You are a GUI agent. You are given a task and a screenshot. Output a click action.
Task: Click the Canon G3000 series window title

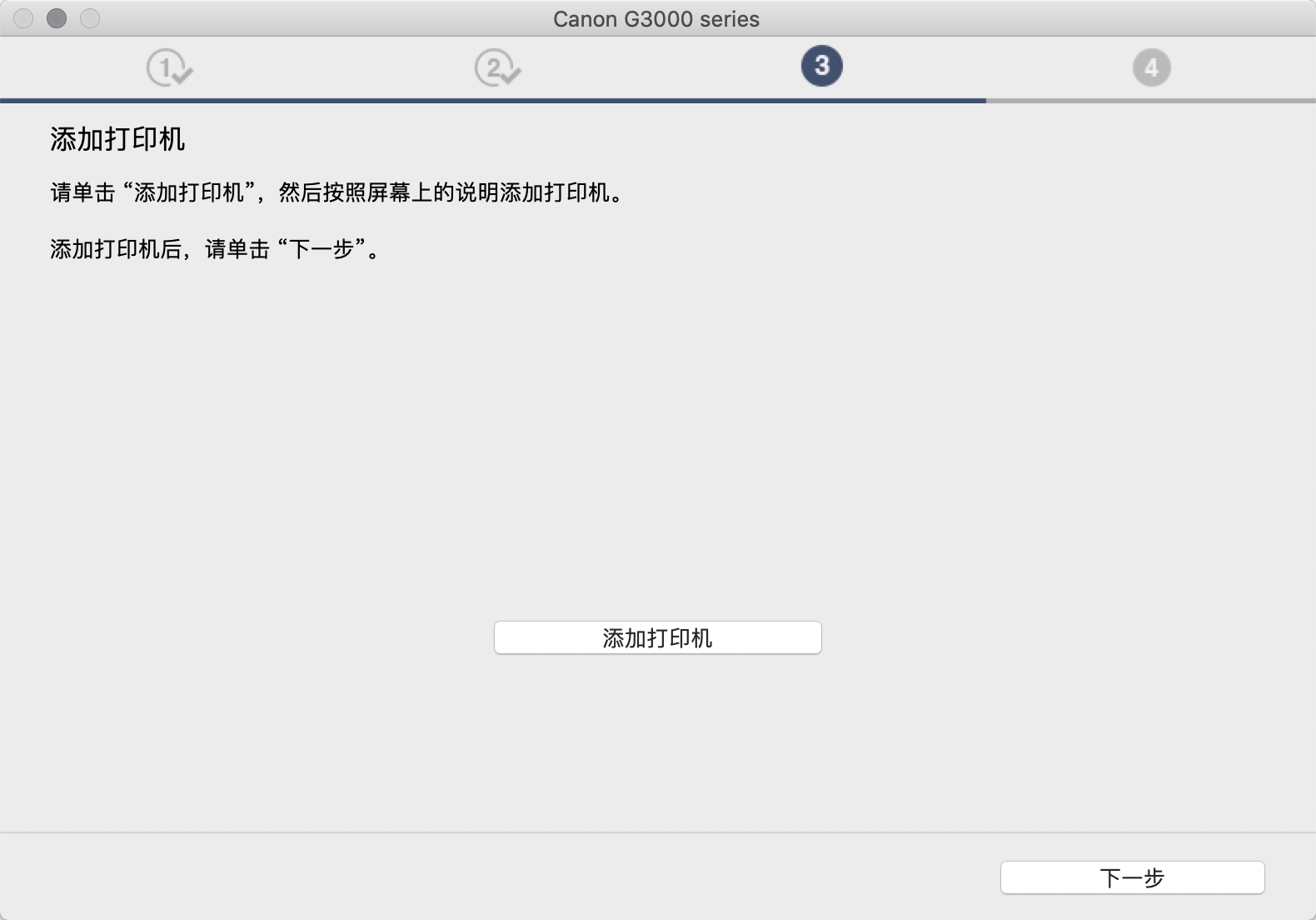pyautogui.click(x=656, y=19)
